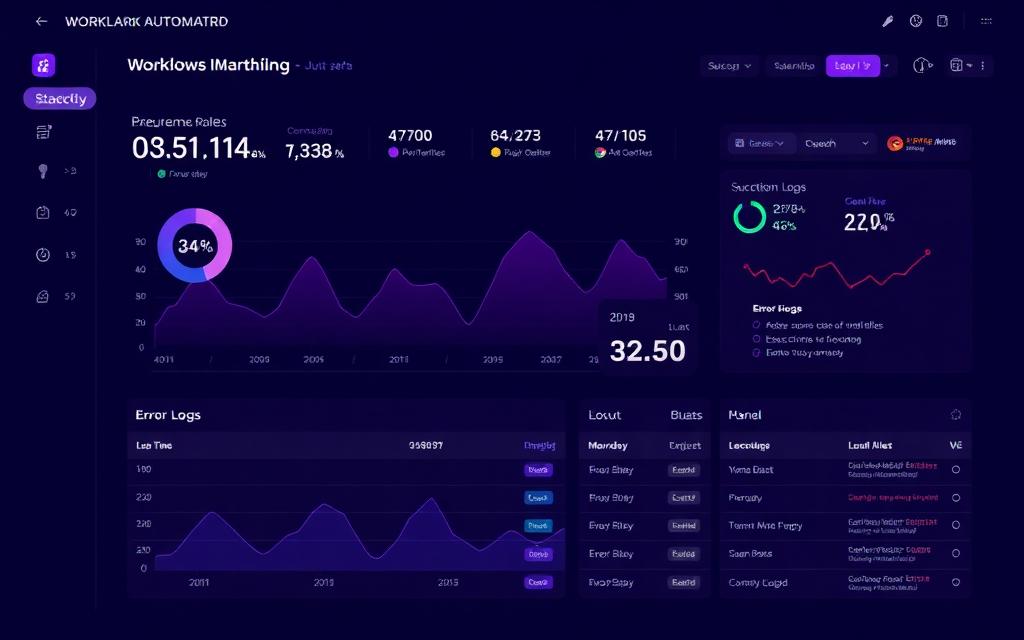
Task: Click the purple app logo in the sidebar
Action: [44, 65]
